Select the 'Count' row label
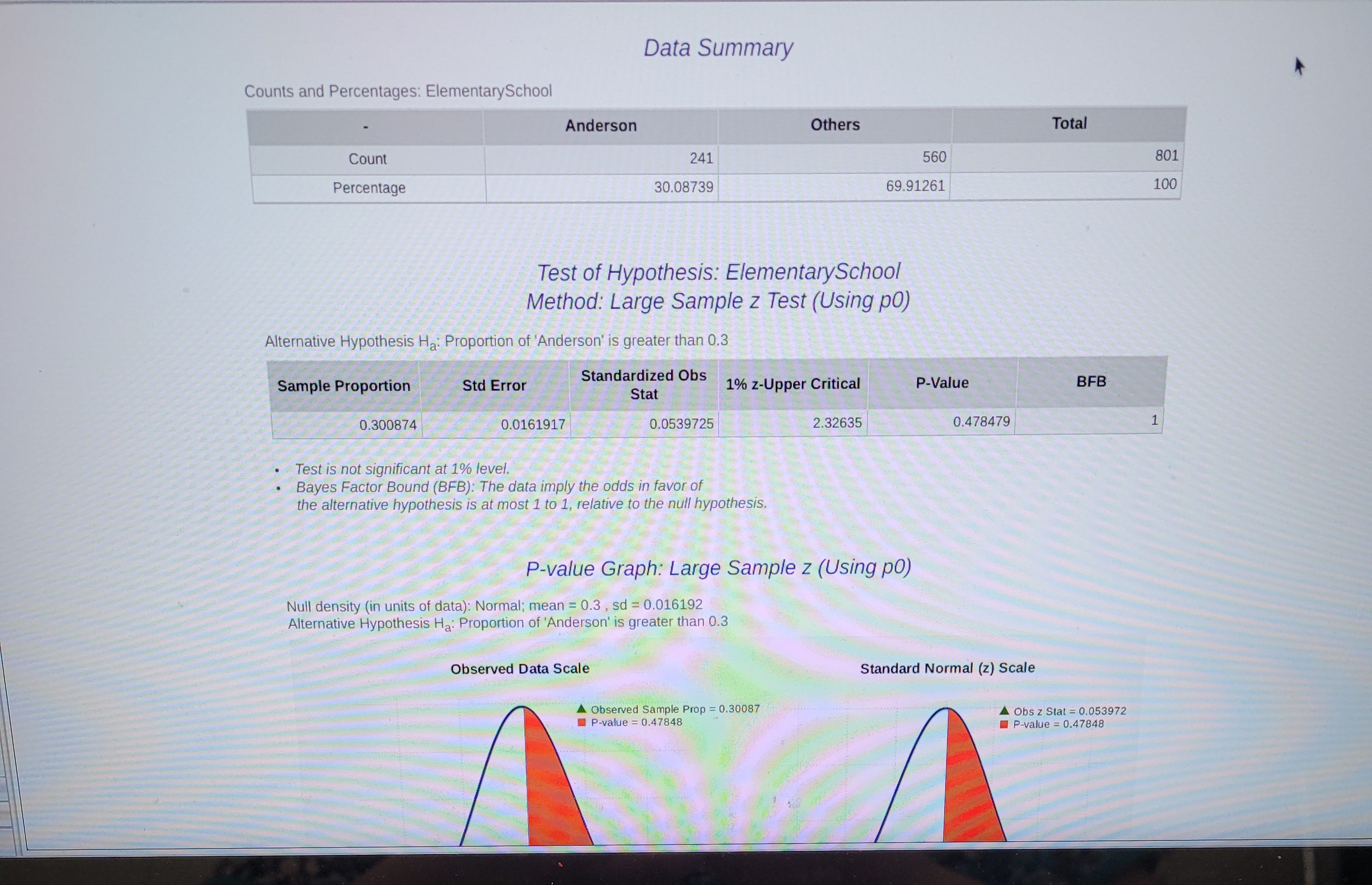Image resolution: width=1372 pixels, height=885 pixels. (x=367, y=159)
